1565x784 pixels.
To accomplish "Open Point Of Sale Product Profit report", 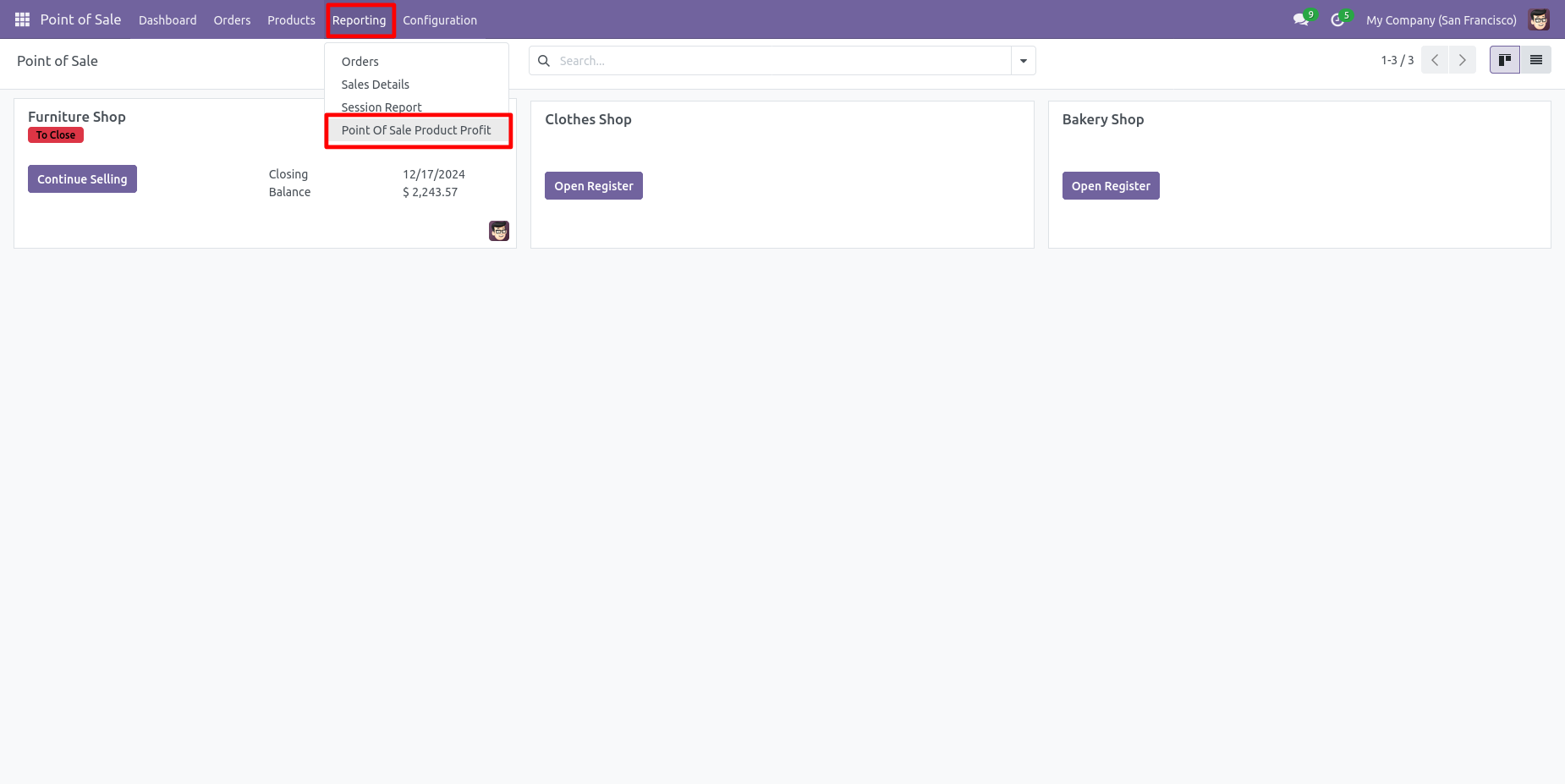I will (x=416, y=130).
